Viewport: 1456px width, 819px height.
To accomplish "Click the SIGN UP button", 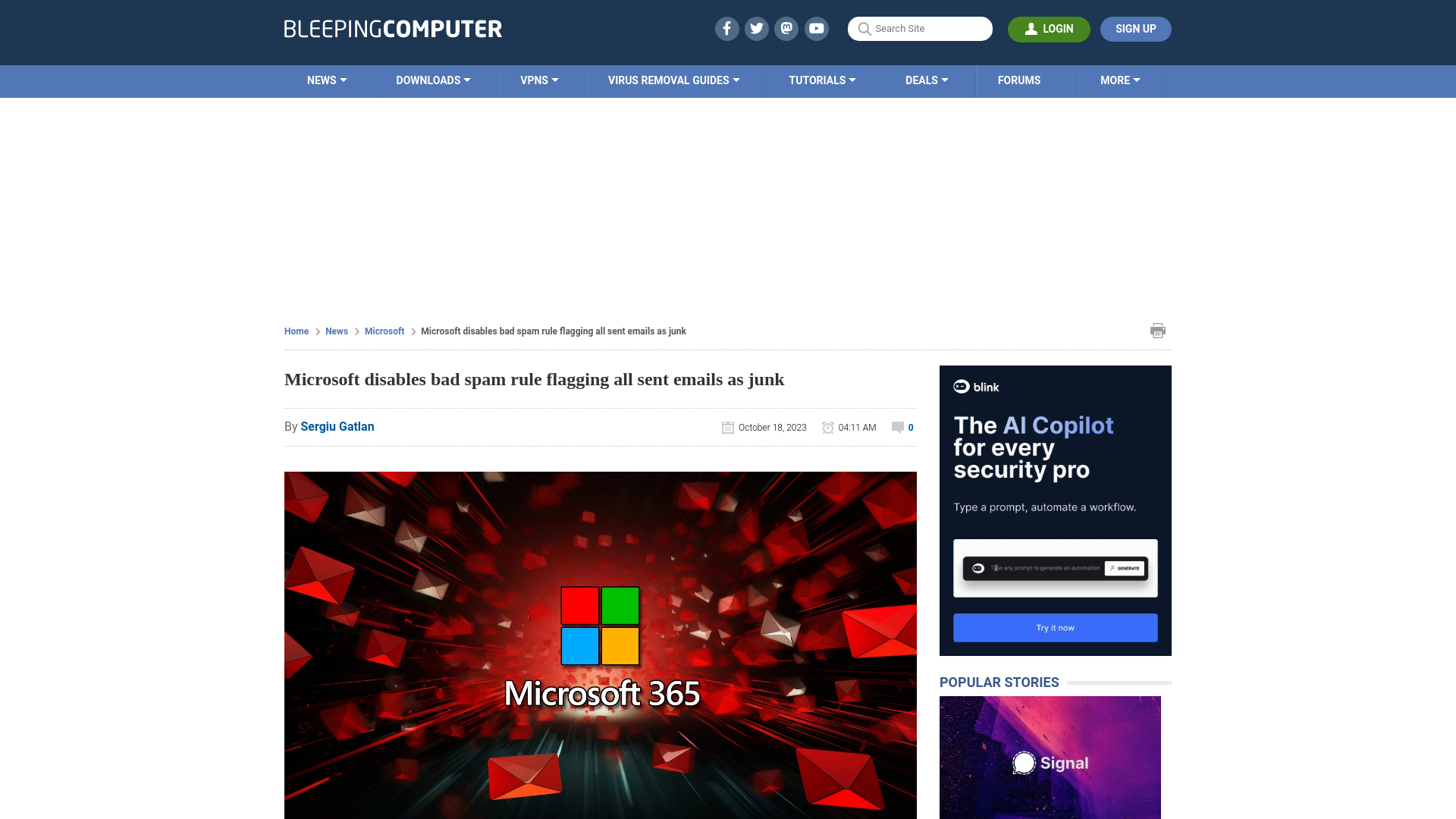I will coord(1135,28).
